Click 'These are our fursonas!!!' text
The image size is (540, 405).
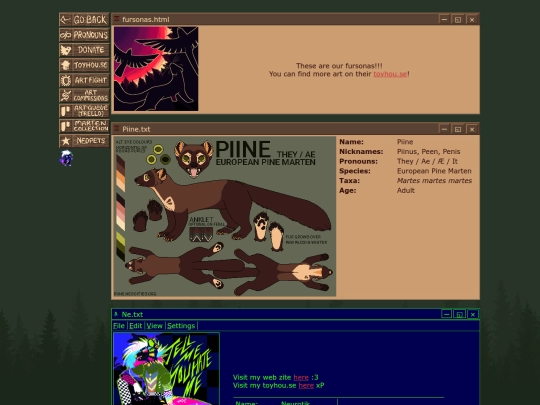coord(339,66)
